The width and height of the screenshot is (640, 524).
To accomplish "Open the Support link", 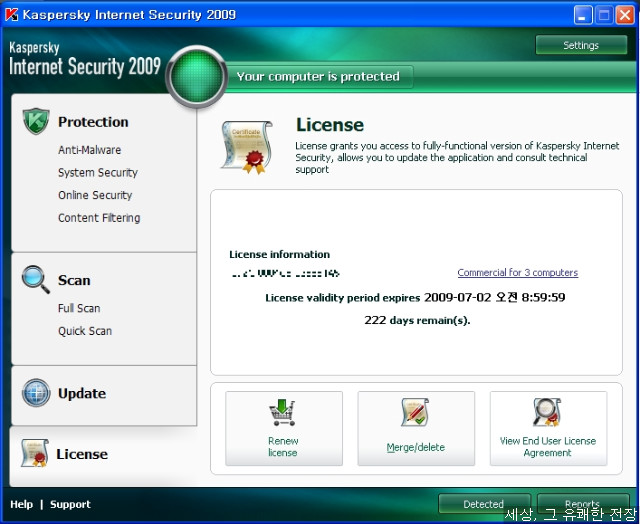I will 70,504.
